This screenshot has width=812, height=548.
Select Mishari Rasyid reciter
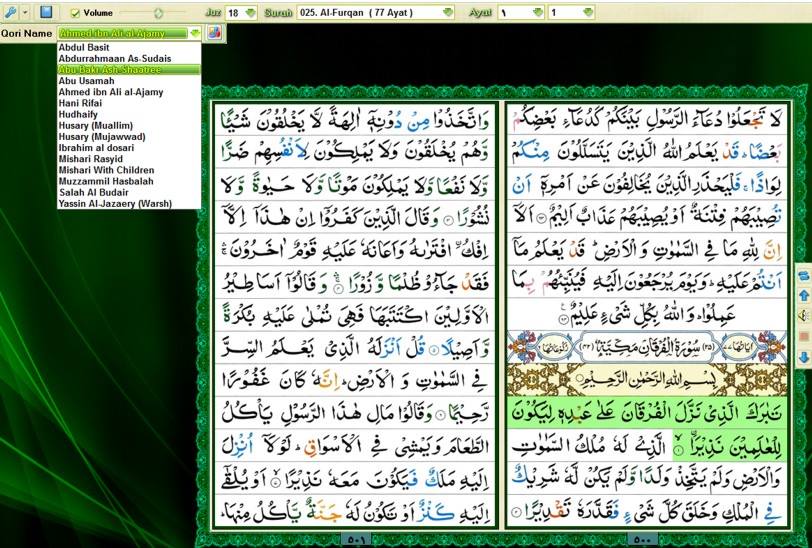click(129, 159)
